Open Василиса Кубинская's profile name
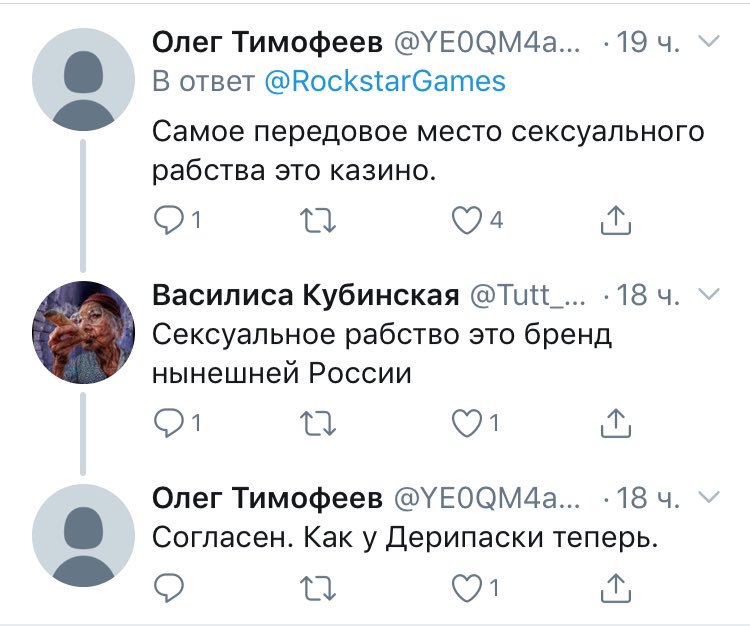Viewport: 750px width, 626px height. 305,295
